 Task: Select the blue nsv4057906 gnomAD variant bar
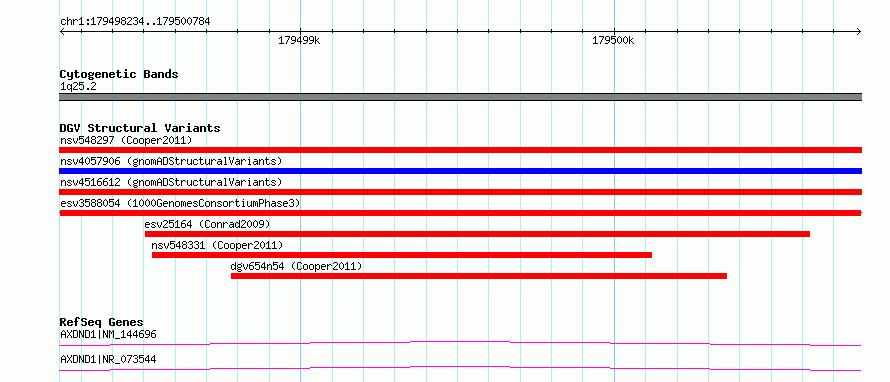tap(460, 171)
